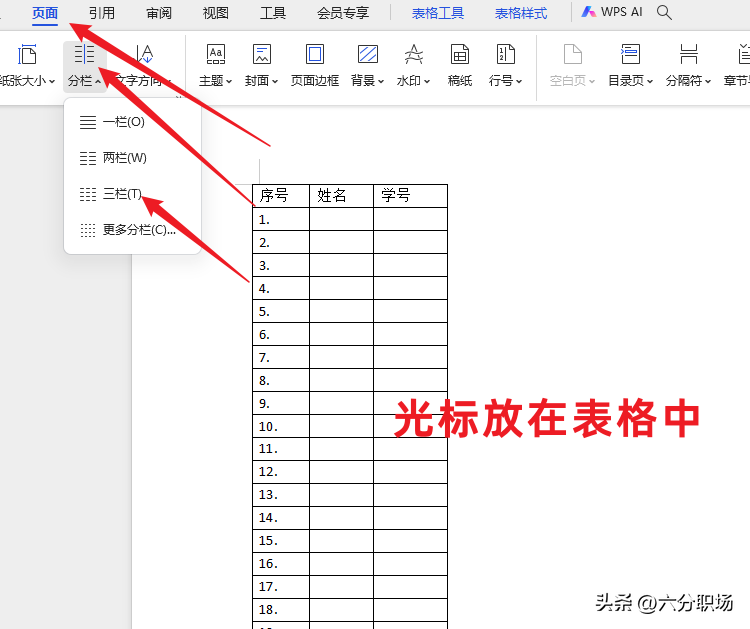Expand the 分隔符 dropdown arrow
Viewport: 750px width, 629px height.
click(708, 82)
